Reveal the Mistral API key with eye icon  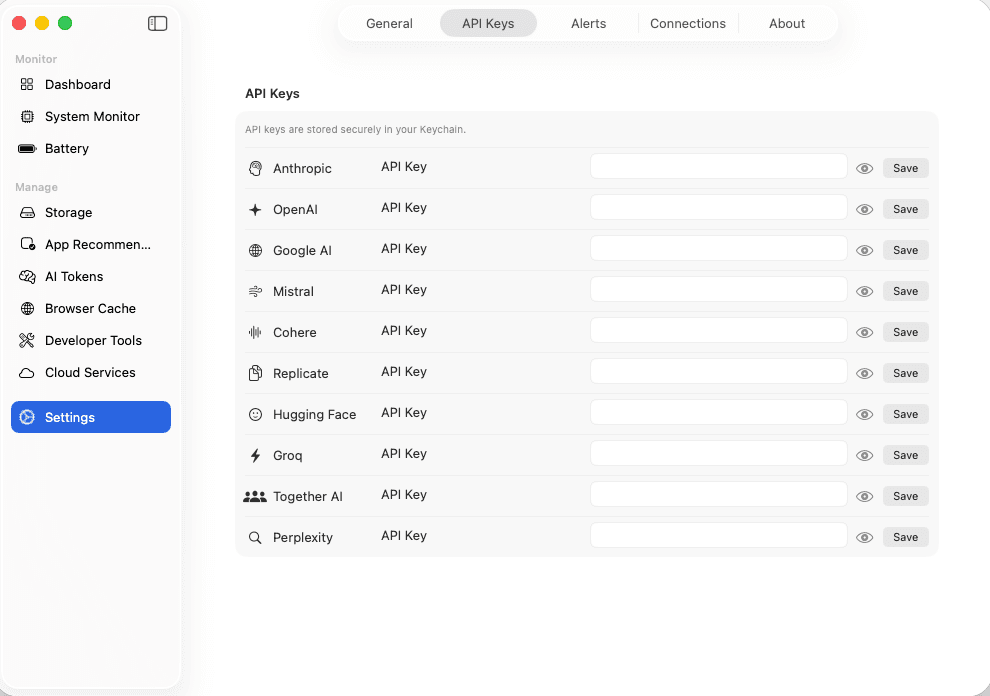[865, 291]
